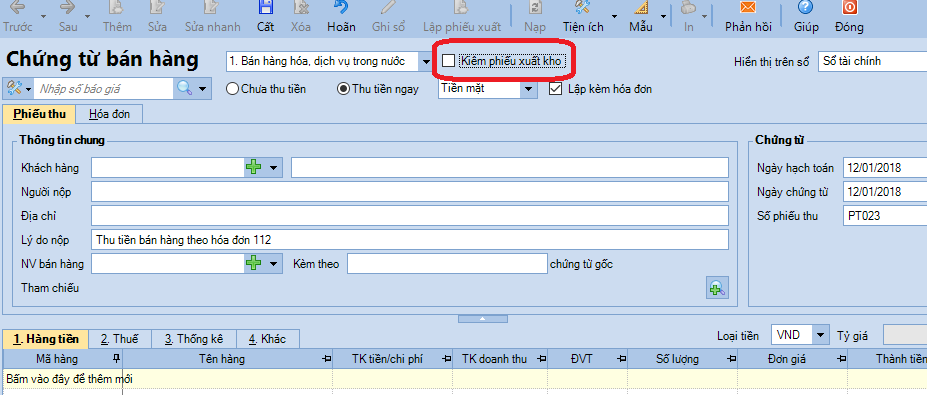The image size is (927, 395).
Task: Add new NV bán hàng with plus
Action: point(254,264)
